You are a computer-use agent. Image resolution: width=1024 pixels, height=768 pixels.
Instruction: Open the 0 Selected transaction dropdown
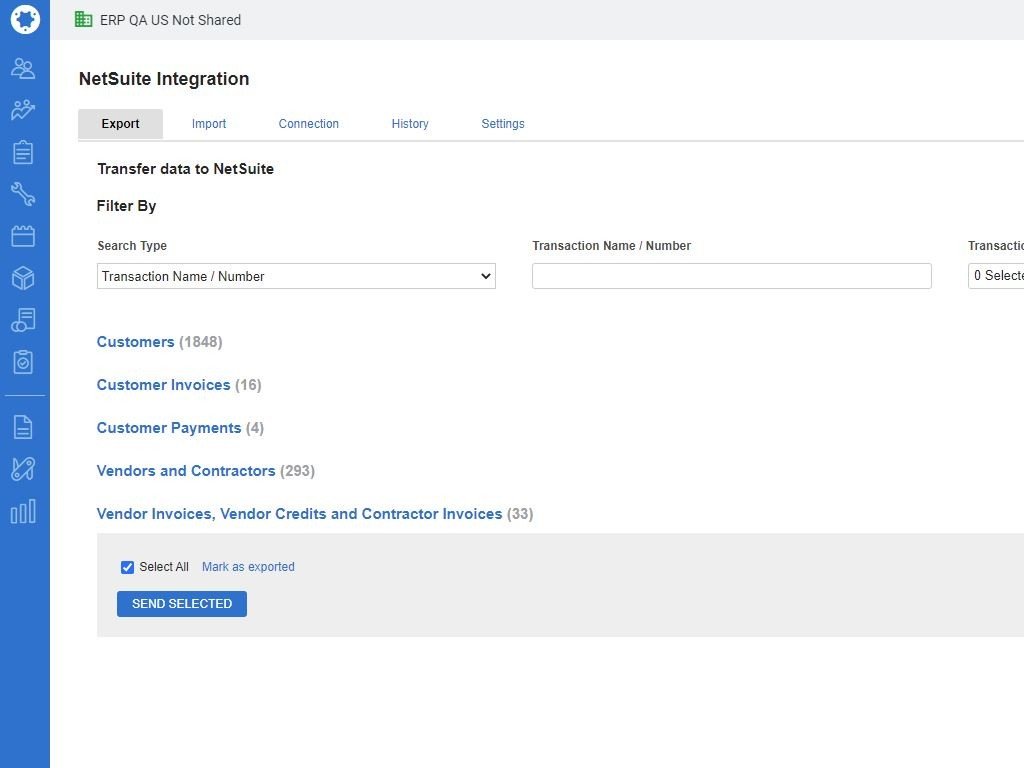click(996, 276)
